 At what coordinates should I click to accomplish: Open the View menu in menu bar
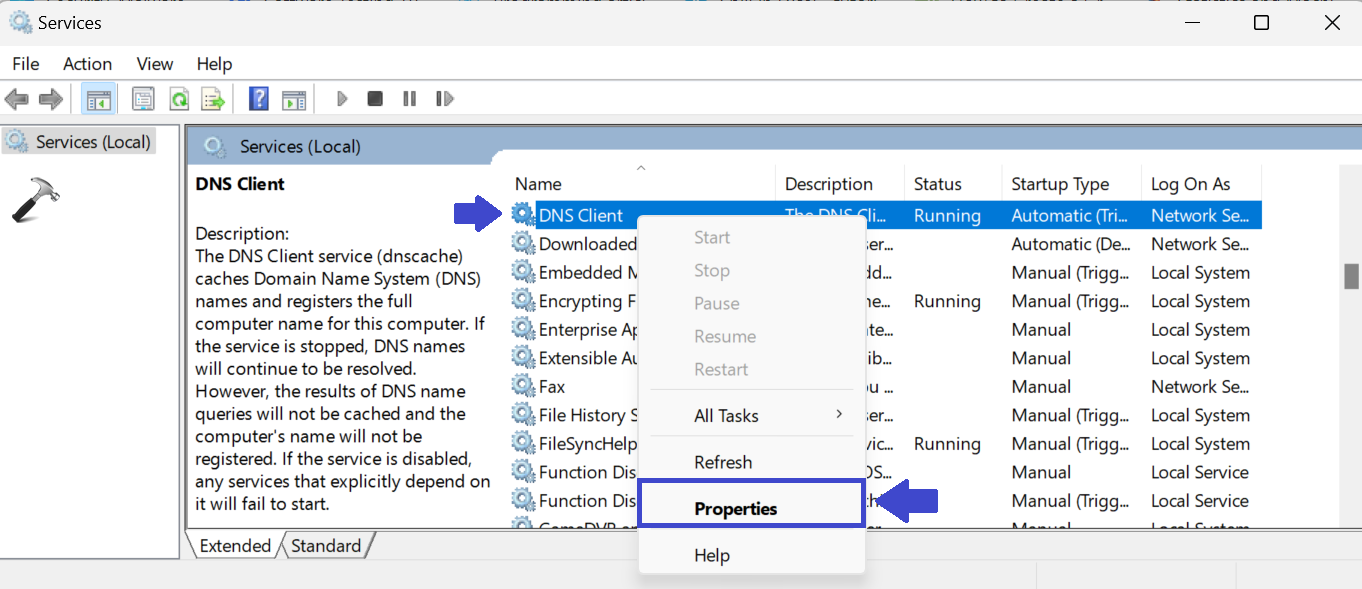155,64
